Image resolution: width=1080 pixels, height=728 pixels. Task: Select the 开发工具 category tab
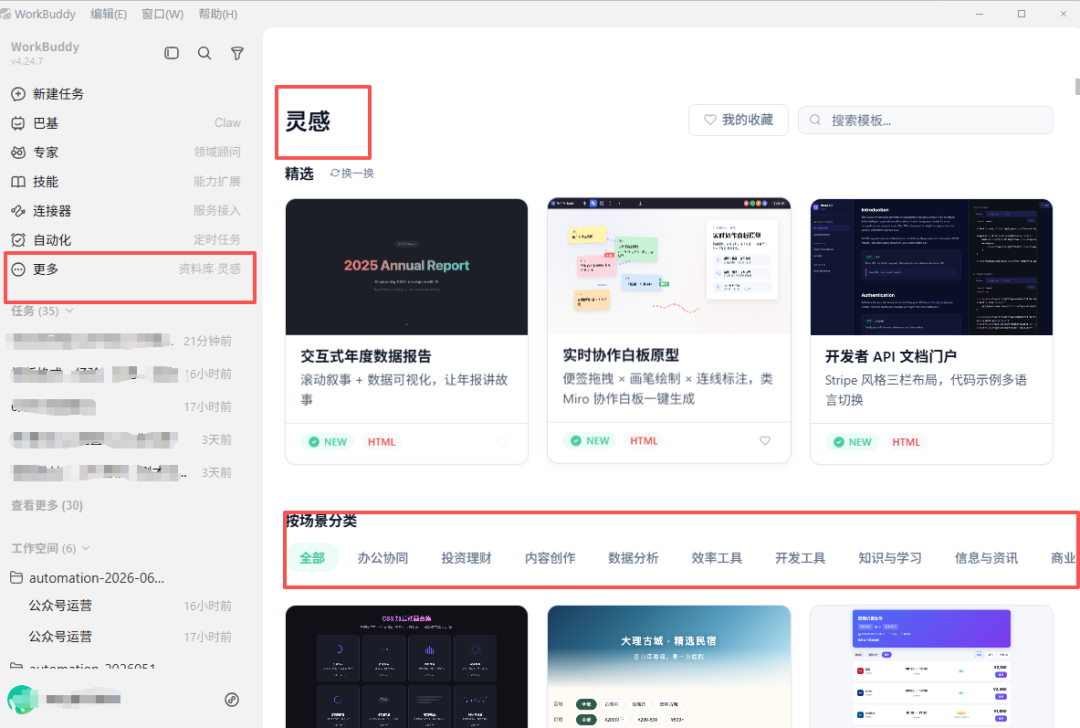coord(800,558)
